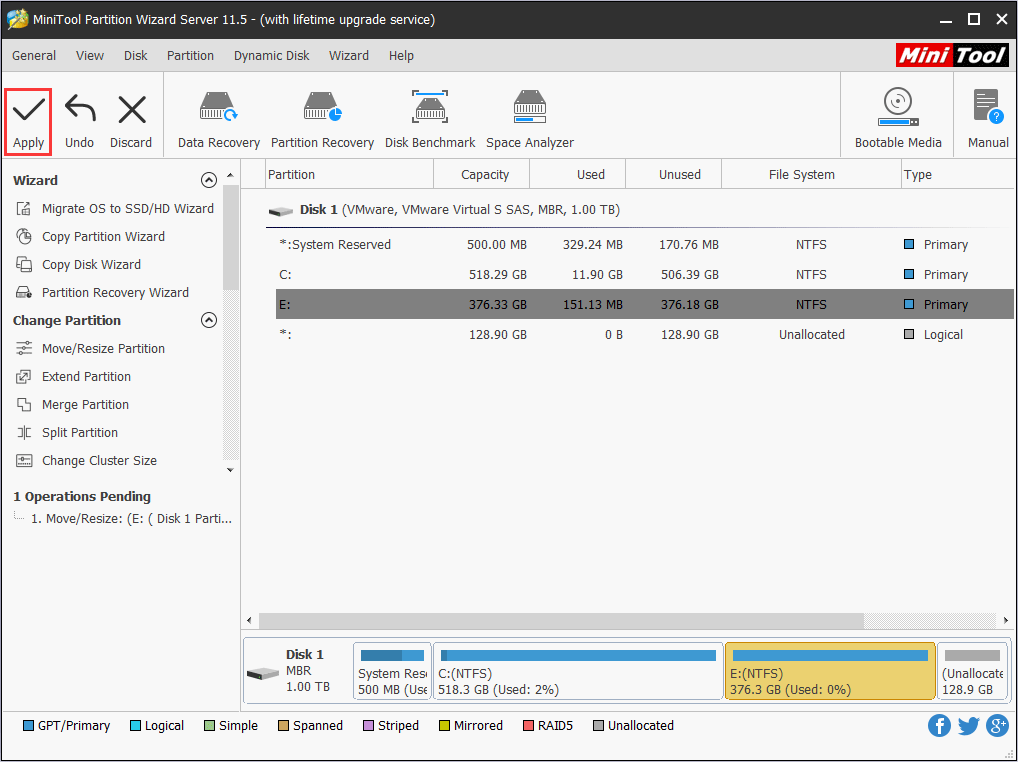Choose Split Partition in sidebar
This screenshot has height=762, width=1018.
68,432
